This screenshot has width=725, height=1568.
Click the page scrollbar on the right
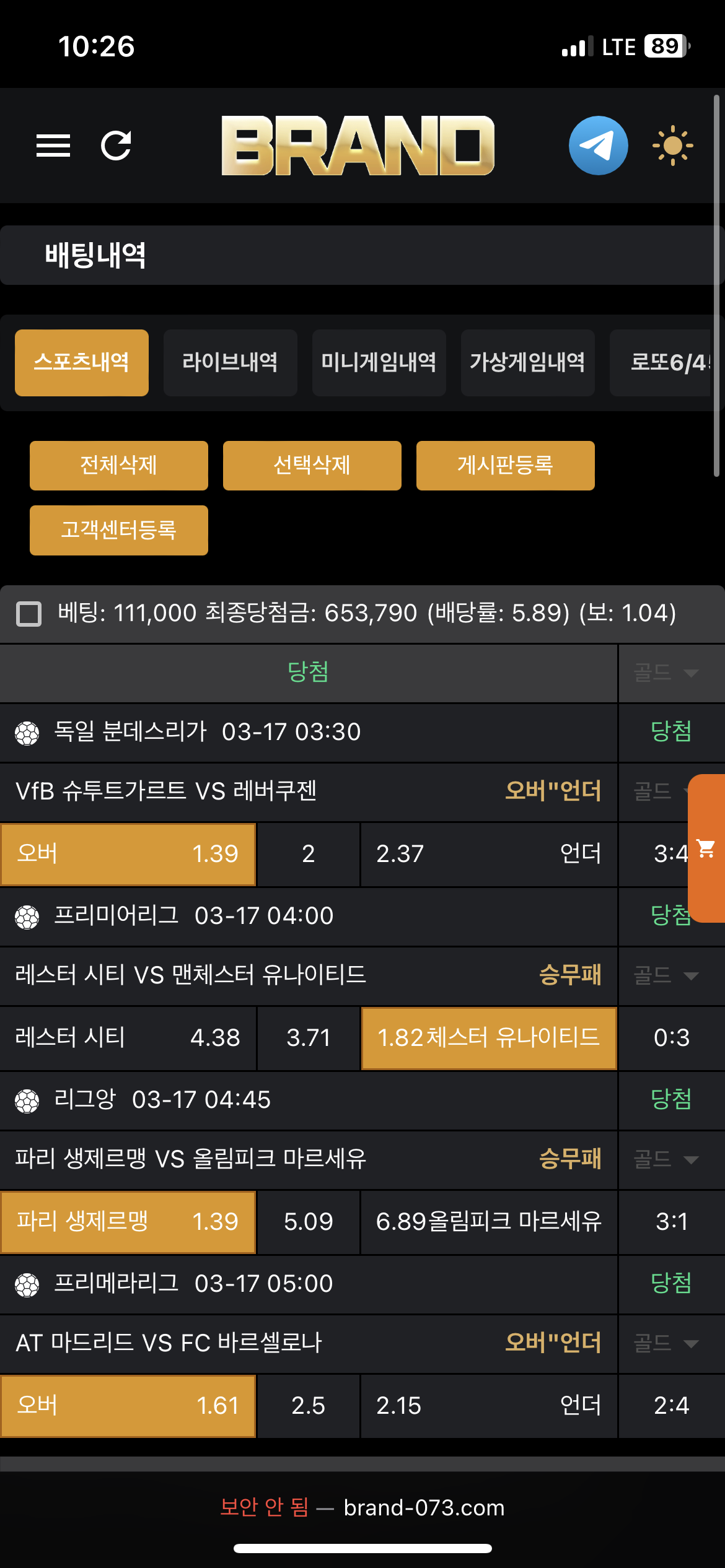(x=716, y=285)
